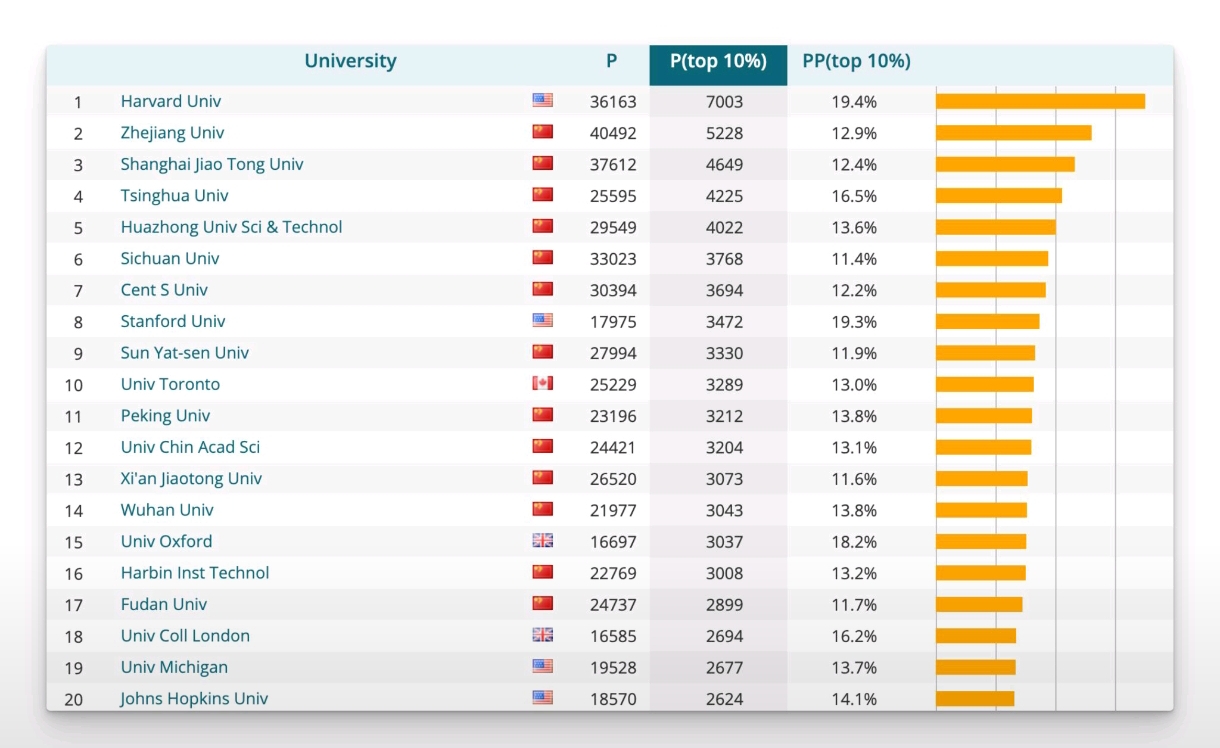1220x748 pixels.
Task: Click the orange bar in Fudan Univ row
Action: pyautogui.click(x=979, y=604)
